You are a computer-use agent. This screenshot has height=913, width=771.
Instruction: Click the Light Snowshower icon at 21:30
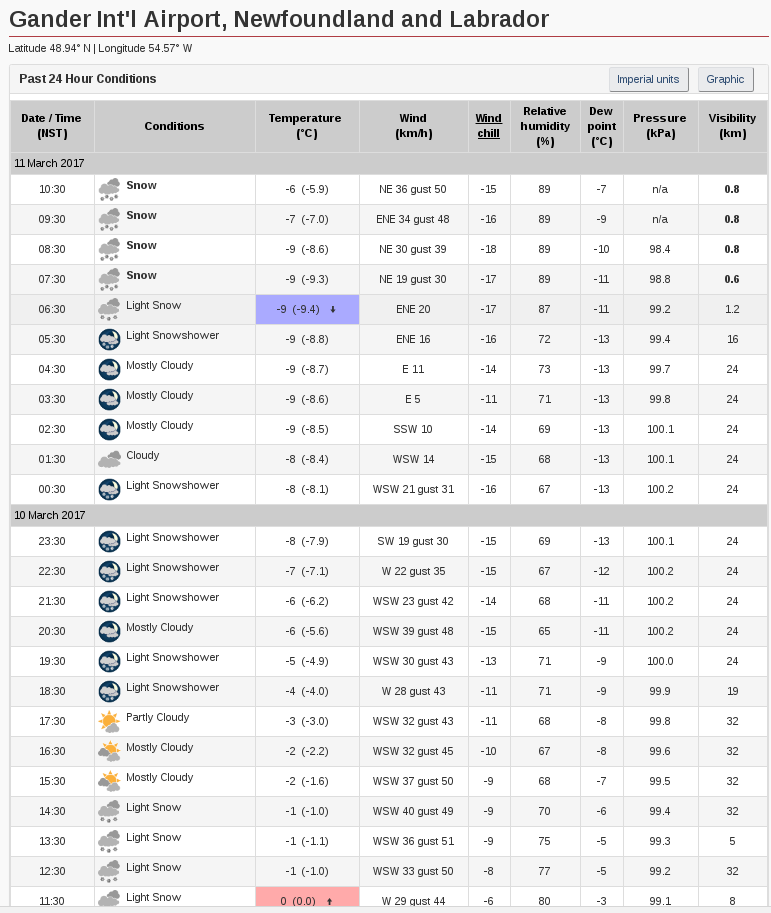click(109, 601)
